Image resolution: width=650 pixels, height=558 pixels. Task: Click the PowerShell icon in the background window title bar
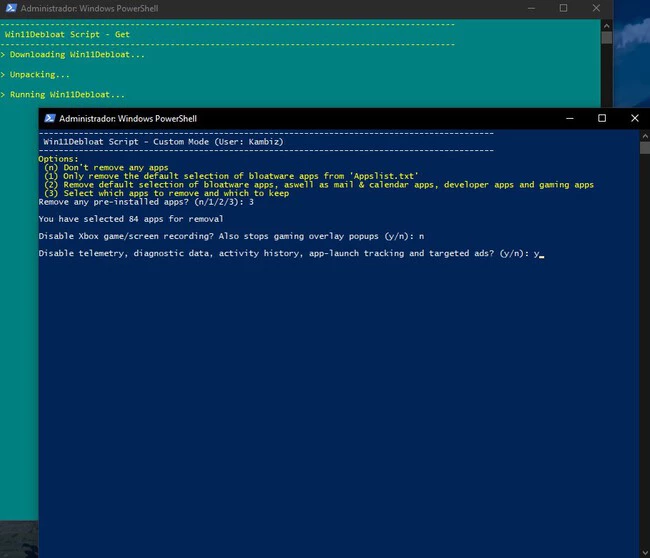pyautogui.click(x=10, y=8)
